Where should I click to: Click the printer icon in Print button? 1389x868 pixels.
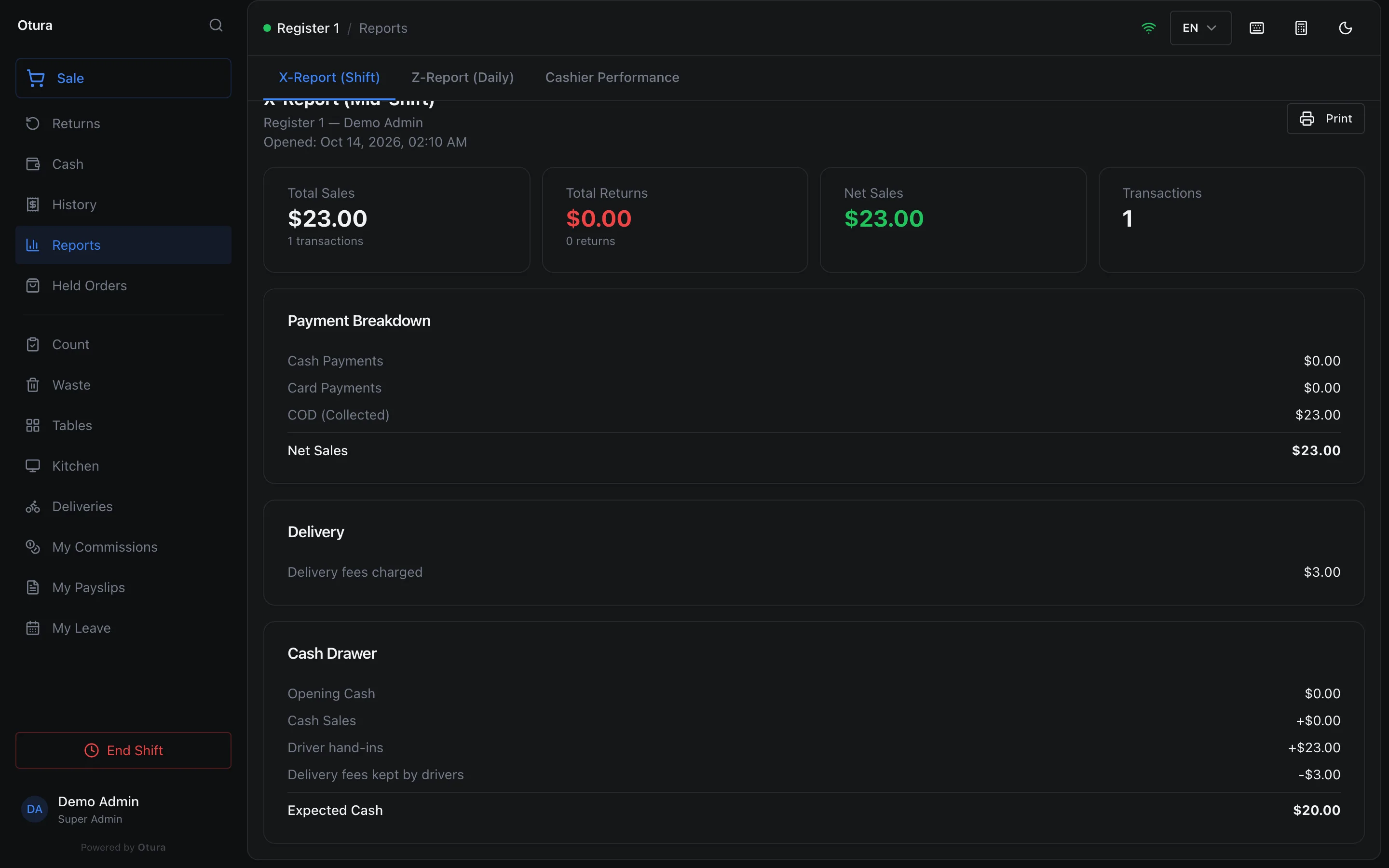tap(1307, 118)
